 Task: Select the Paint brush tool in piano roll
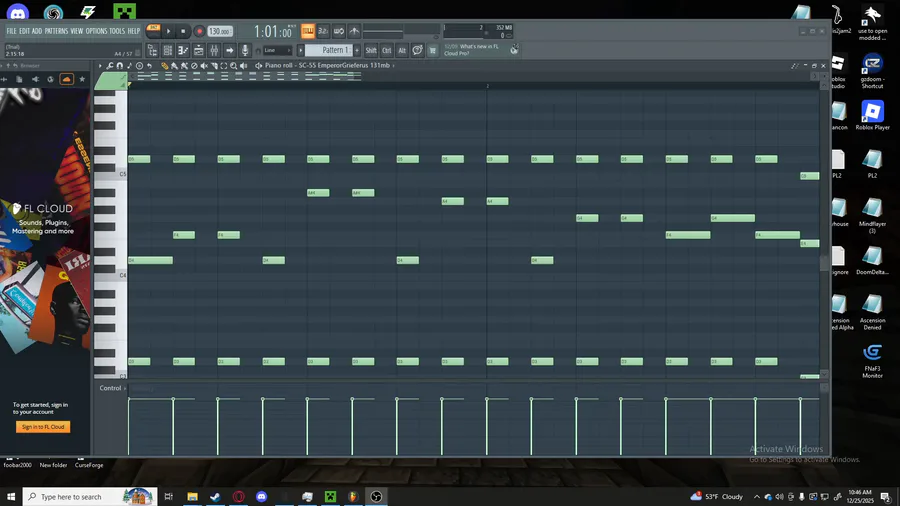click(x=174, y=65)
